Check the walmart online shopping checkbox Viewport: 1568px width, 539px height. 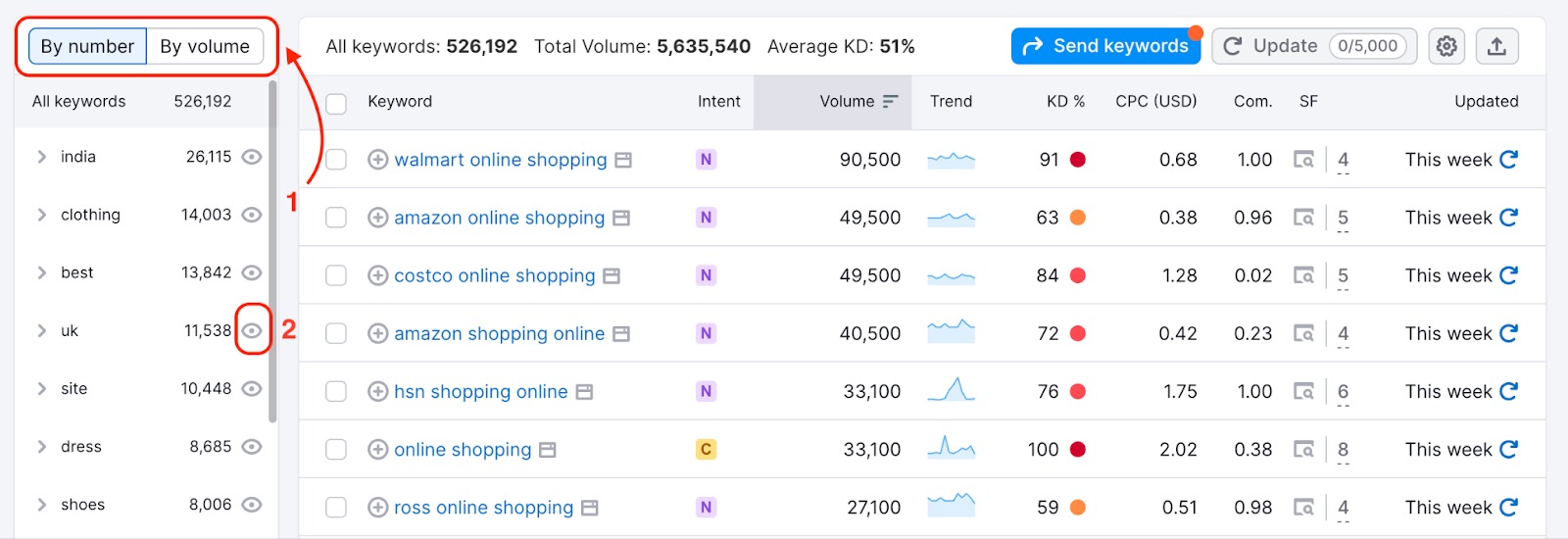click(x=336, y=160)
